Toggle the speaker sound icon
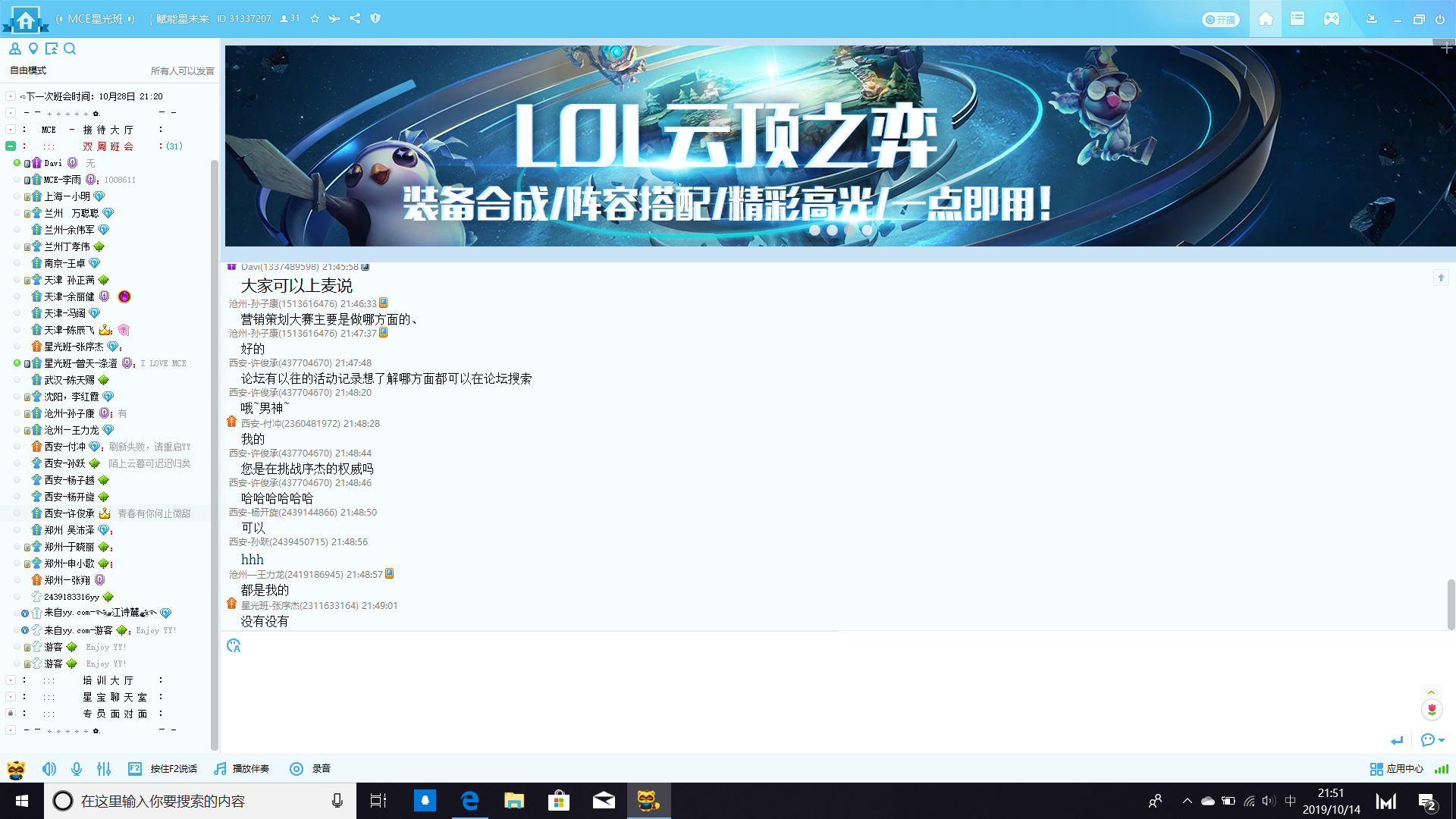Screen dimensions: 1456x819 [x=49, y=769]
